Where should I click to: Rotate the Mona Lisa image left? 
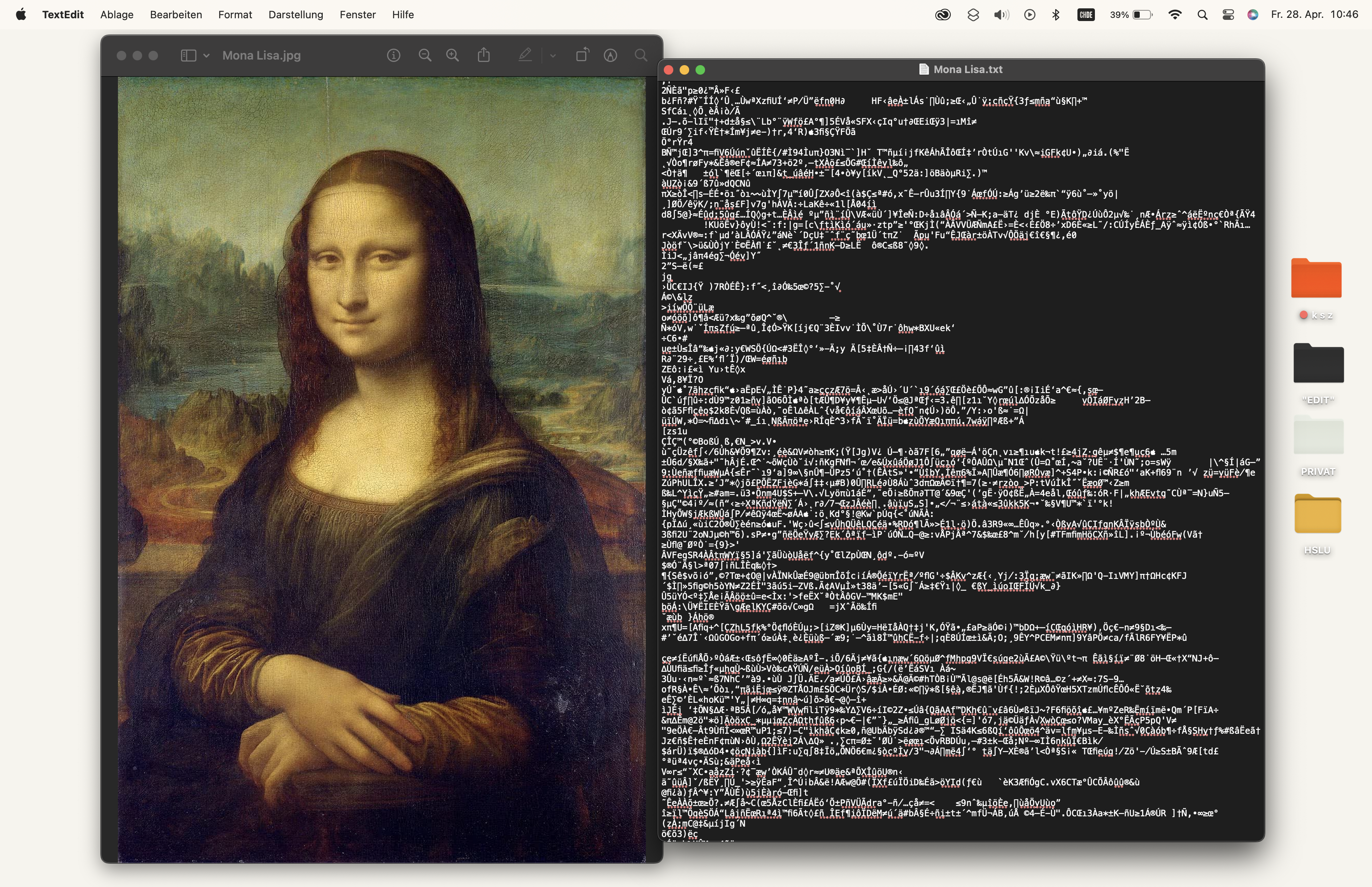[582, 55]
